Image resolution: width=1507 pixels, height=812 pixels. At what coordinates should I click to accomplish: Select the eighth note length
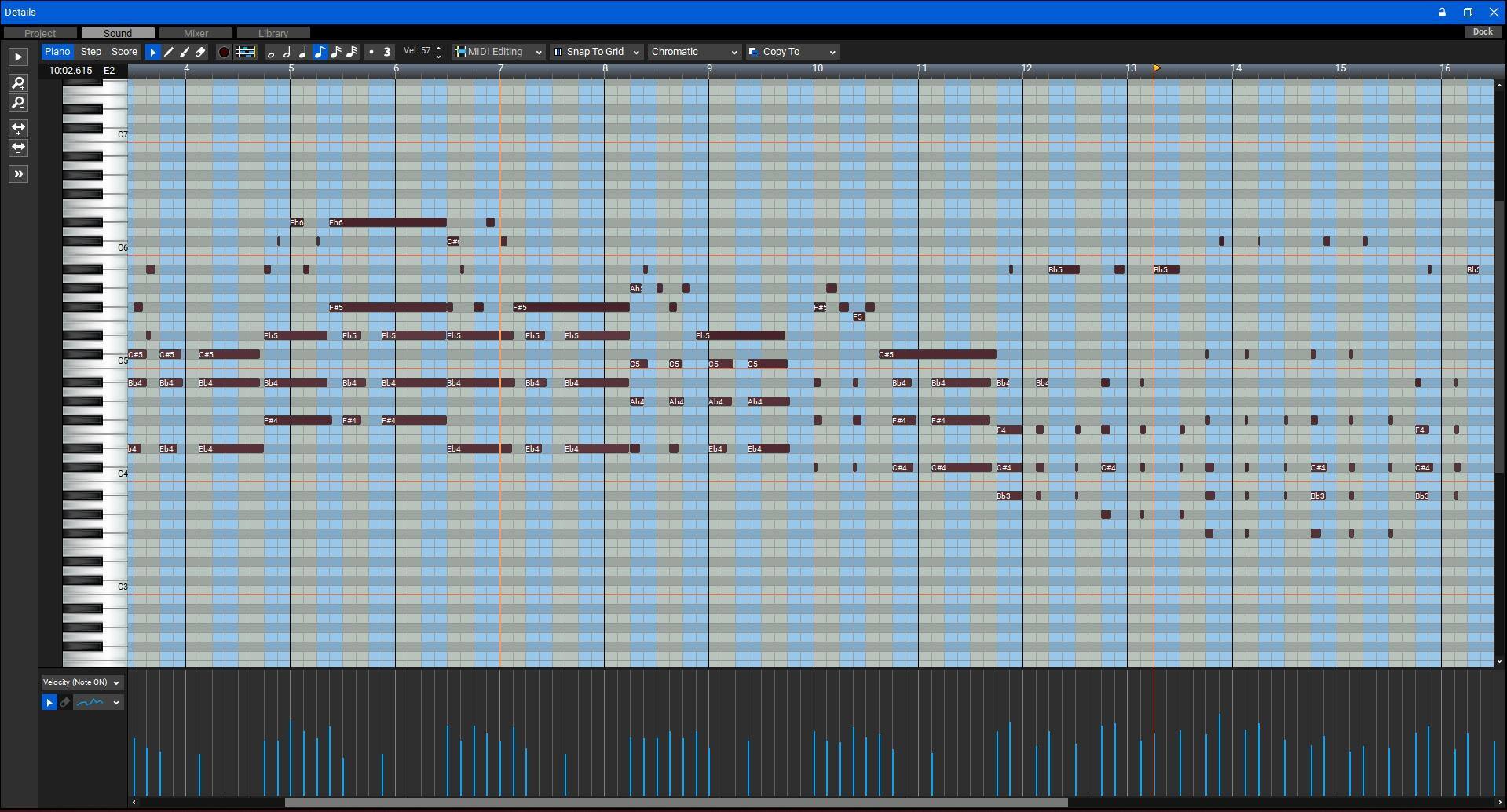[320, 52]
